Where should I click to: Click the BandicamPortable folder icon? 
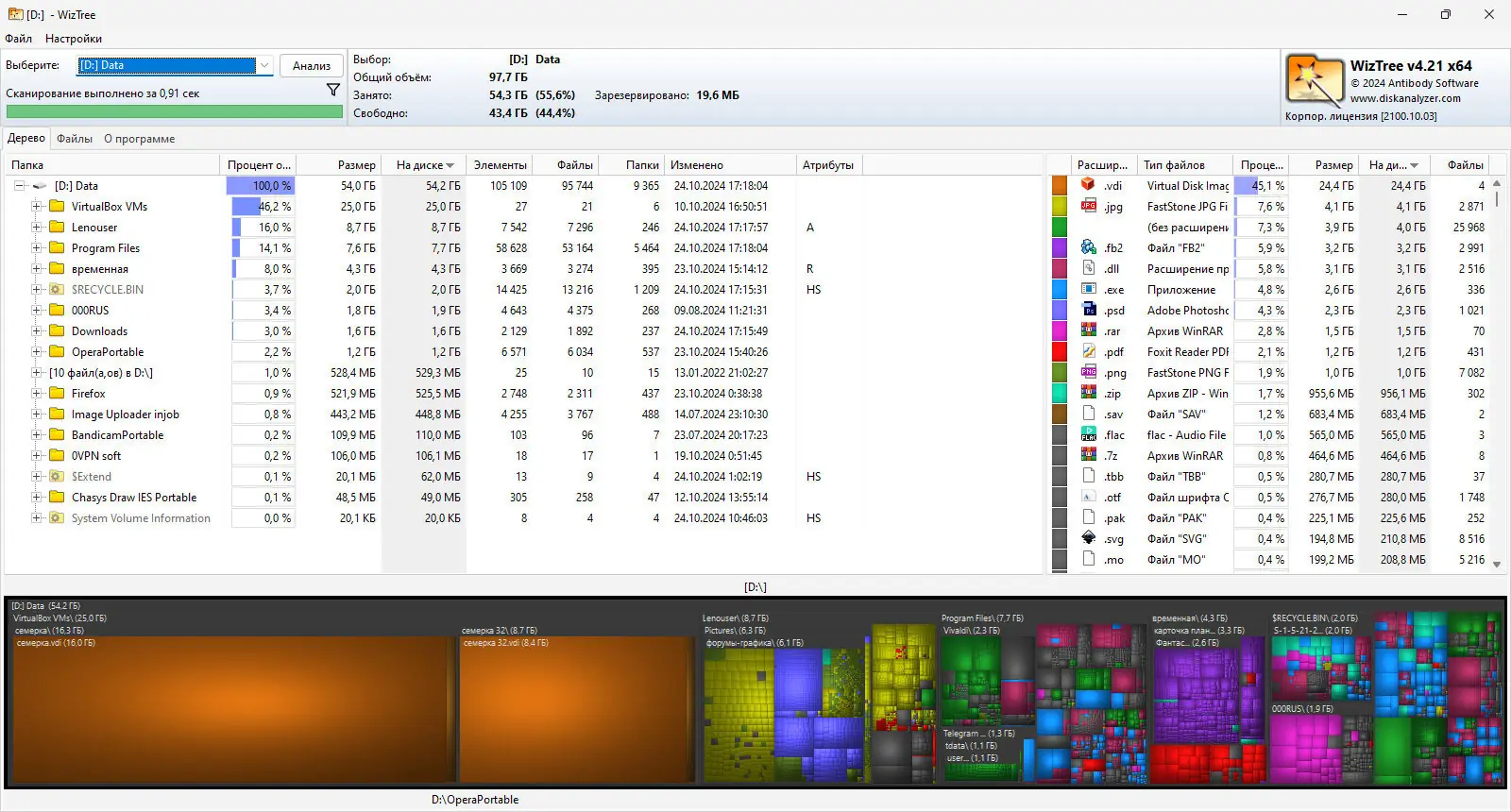click(57, 434)
